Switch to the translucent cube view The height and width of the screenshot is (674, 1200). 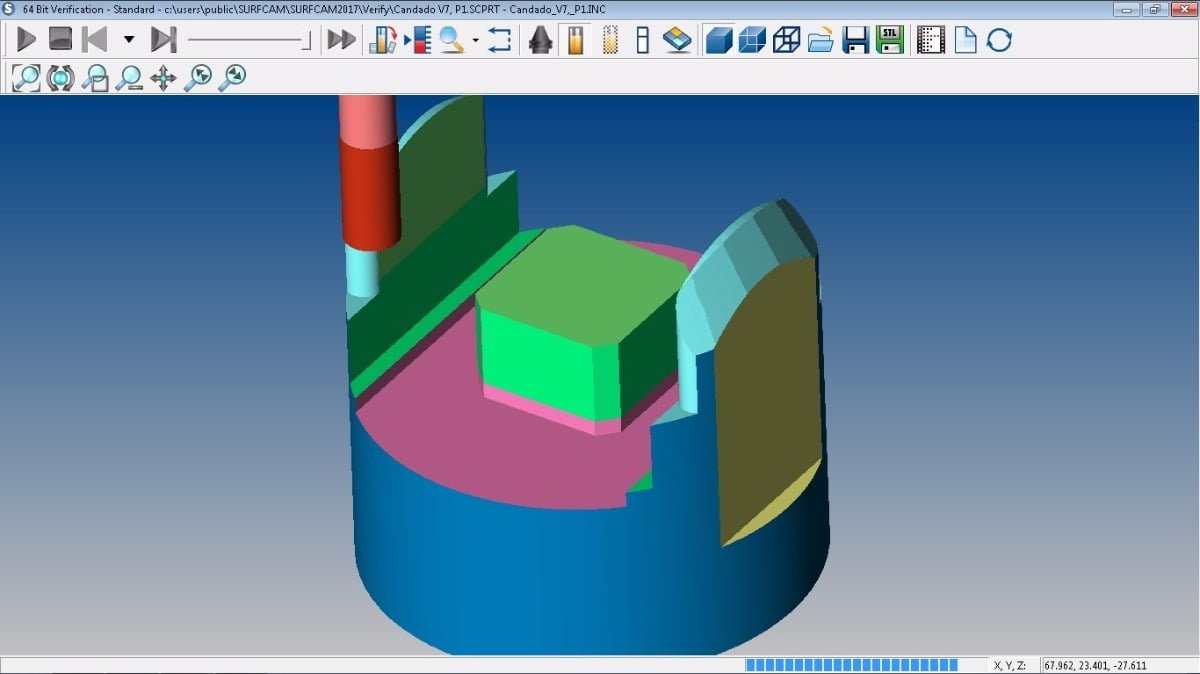(x=752, y=41)
